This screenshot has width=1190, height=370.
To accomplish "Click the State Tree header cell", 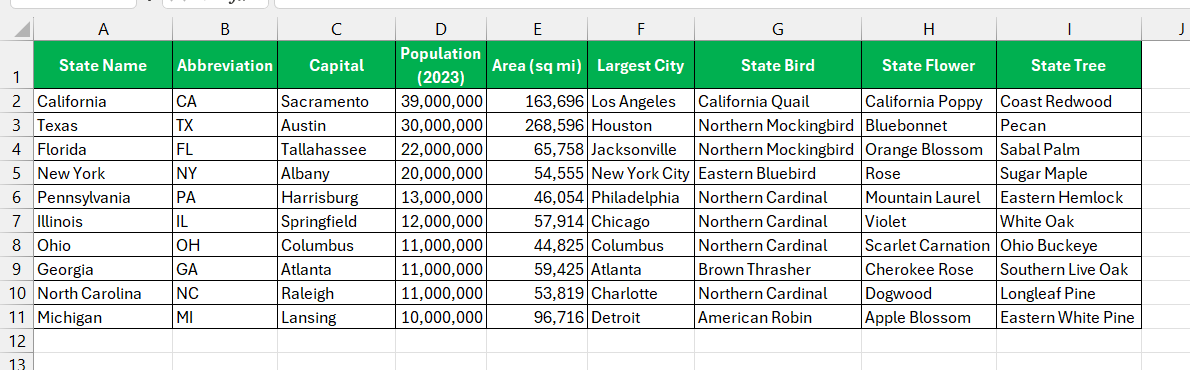I will tap(1069, 65).
